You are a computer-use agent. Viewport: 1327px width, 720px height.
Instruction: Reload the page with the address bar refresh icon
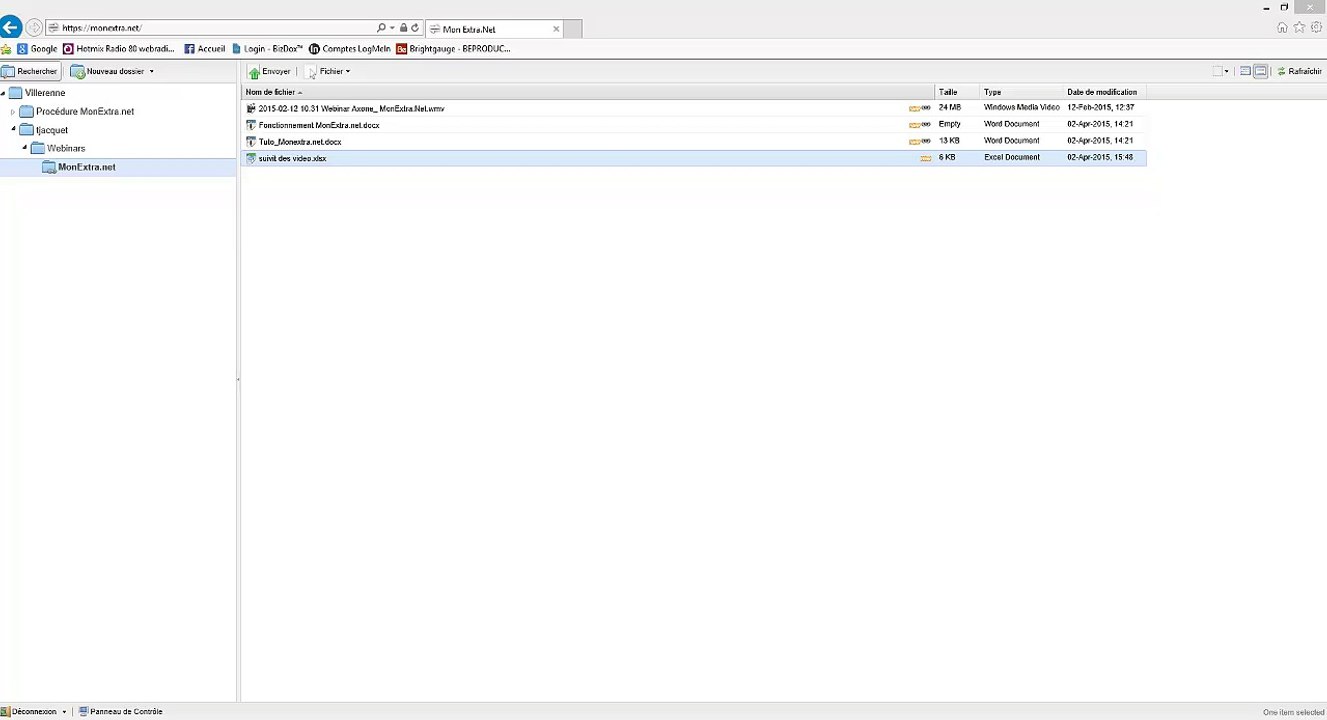pyautogui.click(x=415, y=28)
